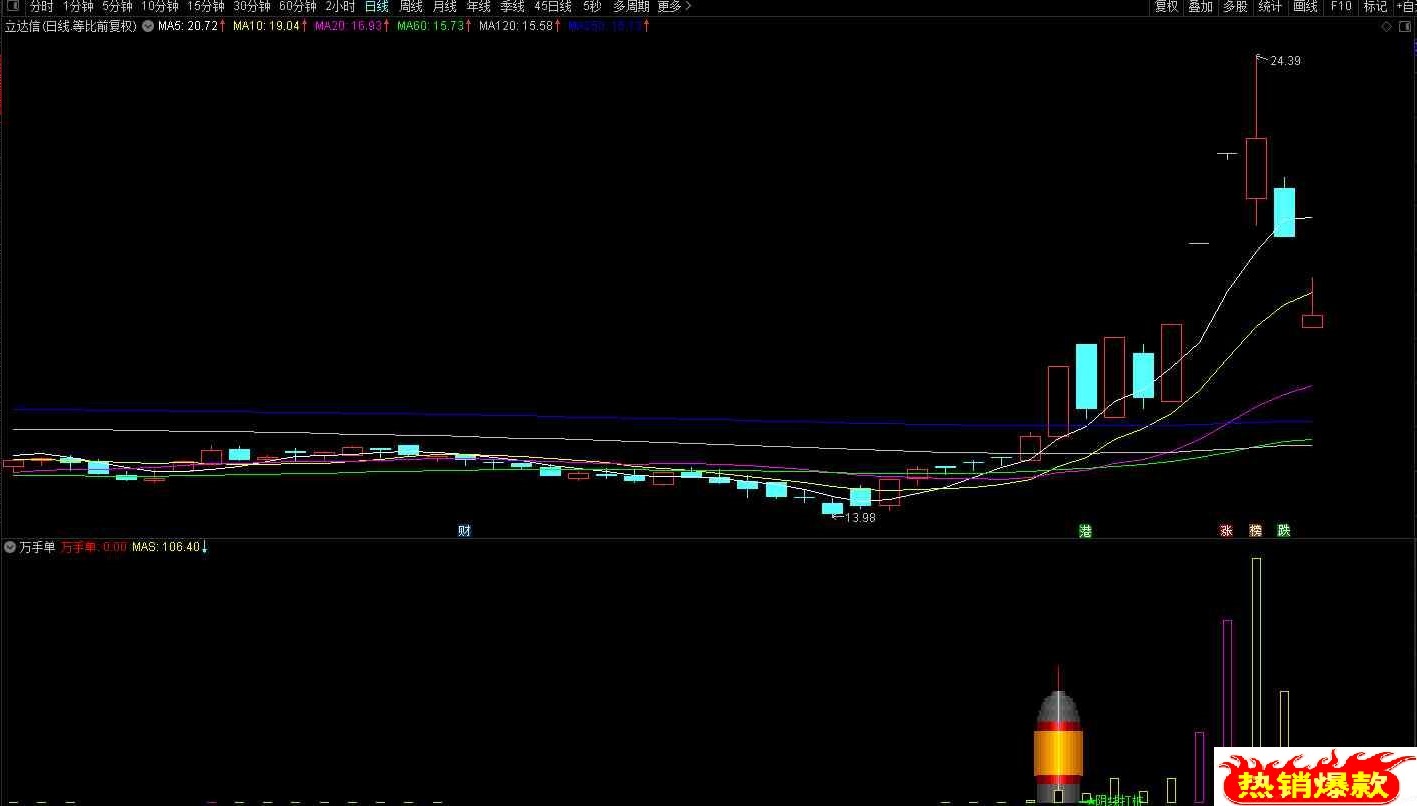Select the 2小时 period tab

tap(340, 6)
